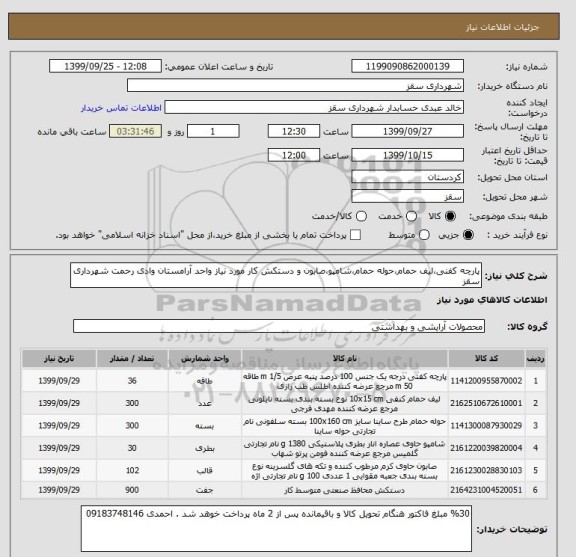This screenshot has height=557, width=576.
Task: Click product code 114130008793029
Action: point(486,426)
